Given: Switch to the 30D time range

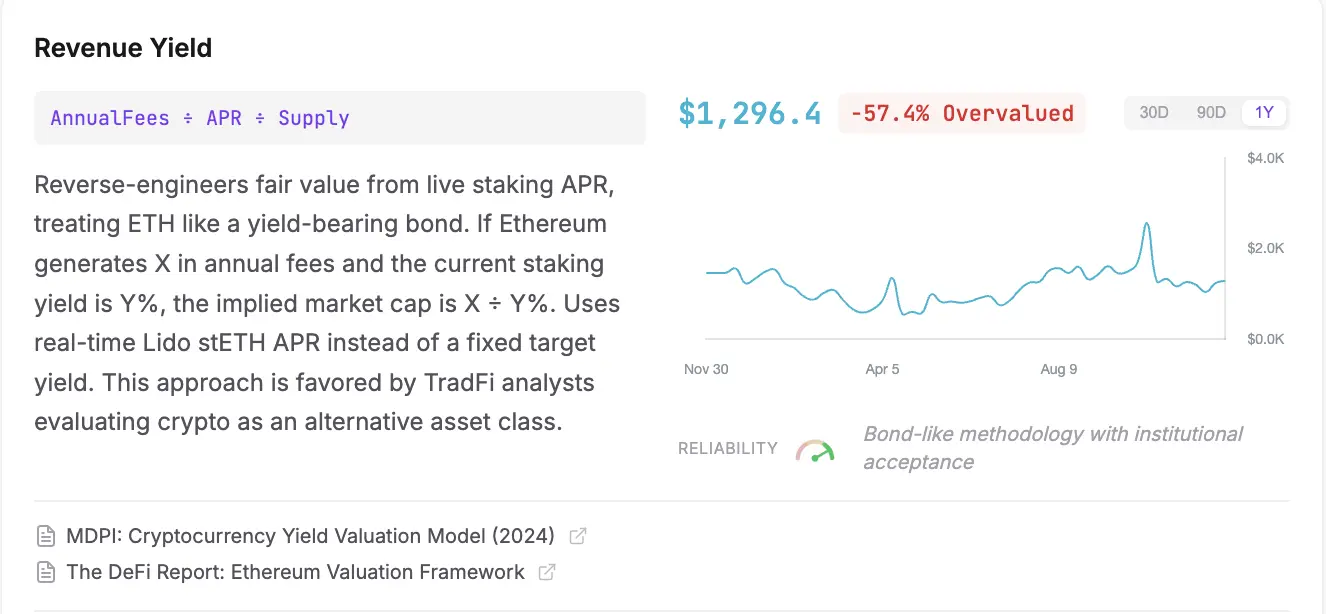Looking at the screenshot, I should (x=1154, y=112).
